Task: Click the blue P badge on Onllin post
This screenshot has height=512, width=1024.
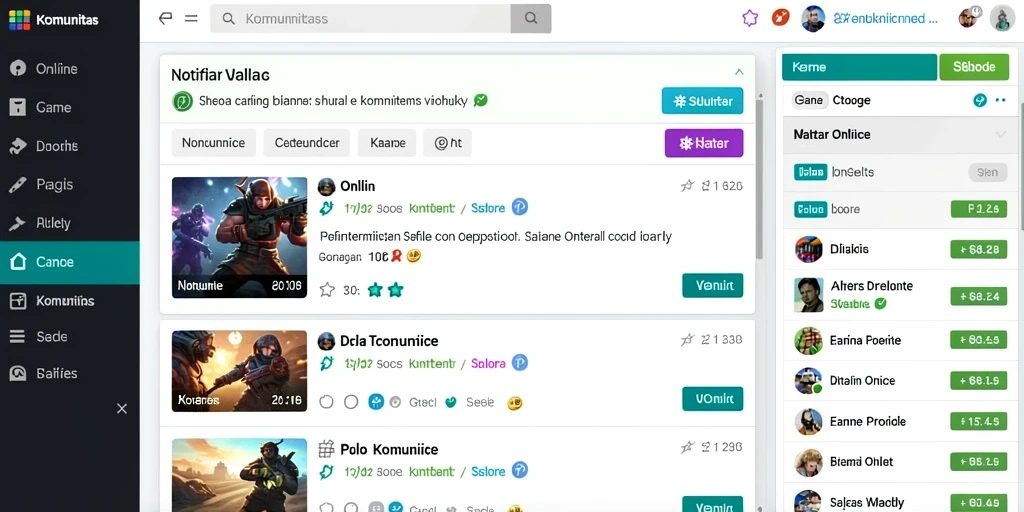Action: coord(520,208)
